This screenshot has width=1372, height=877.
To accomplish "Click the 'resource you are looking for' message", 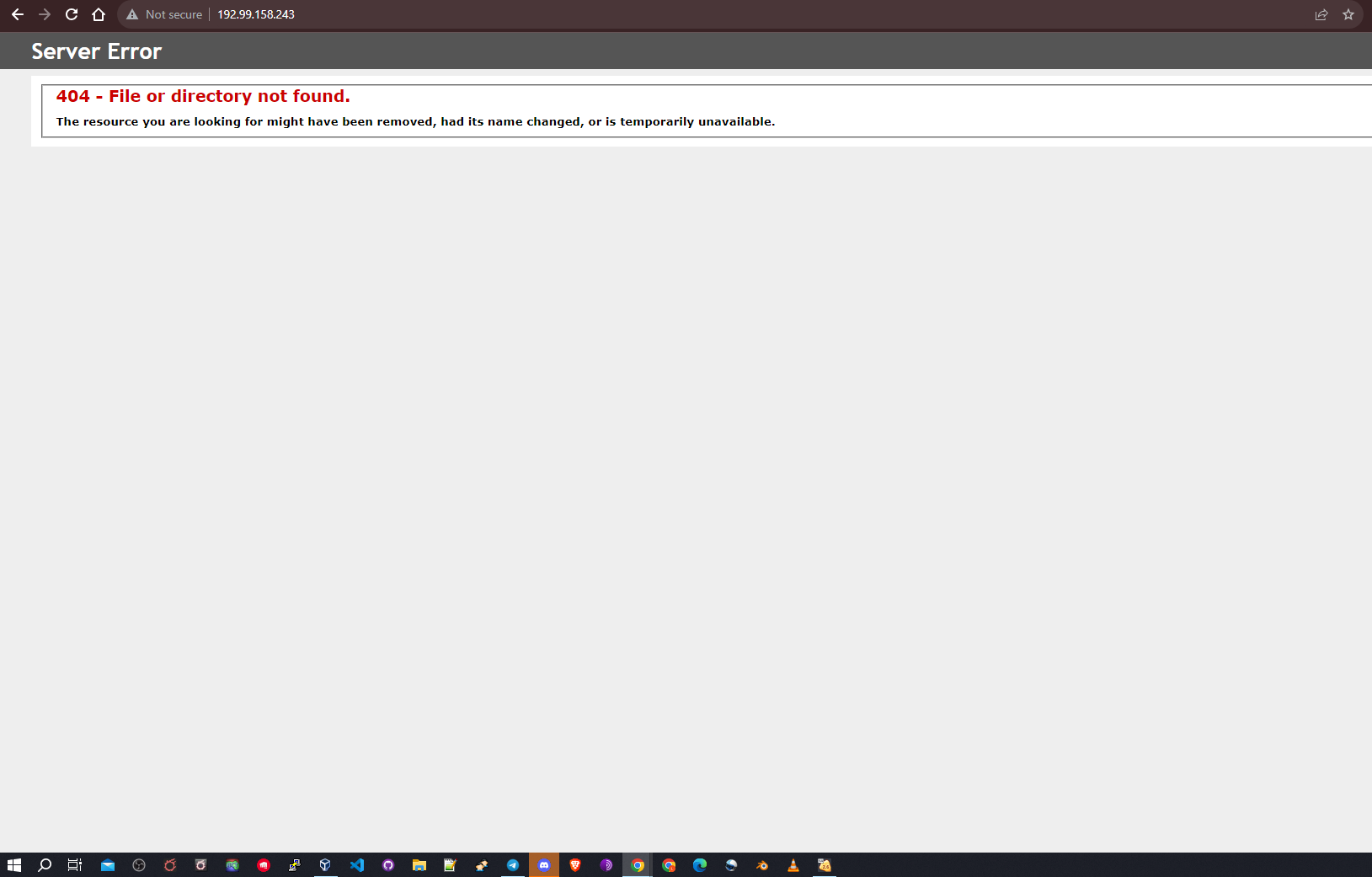I will click(415, 121).
